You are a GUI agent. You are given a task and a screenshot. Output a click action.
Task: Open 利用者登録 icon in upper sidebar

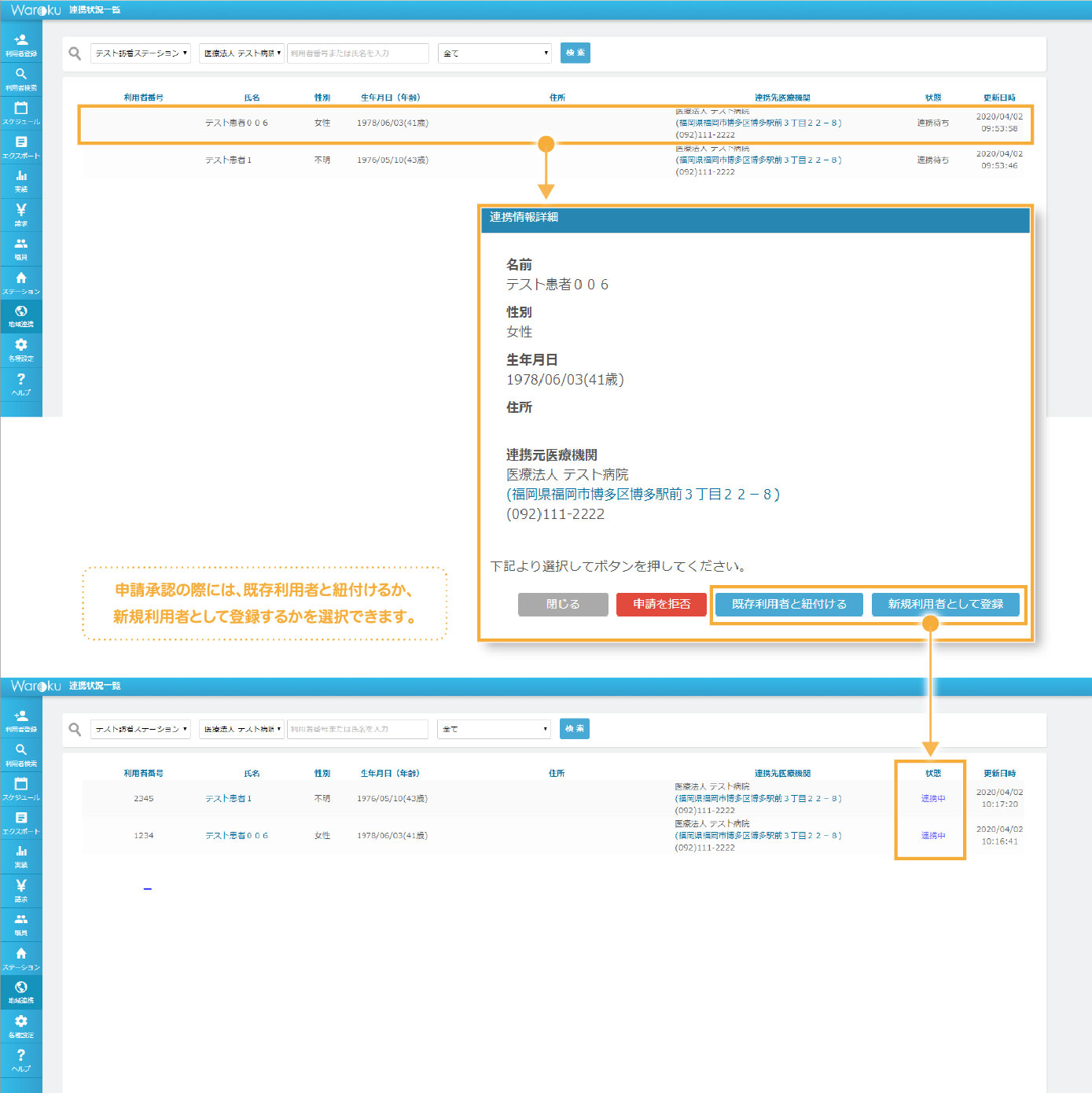pyautogui.click(x=21, y=45)
